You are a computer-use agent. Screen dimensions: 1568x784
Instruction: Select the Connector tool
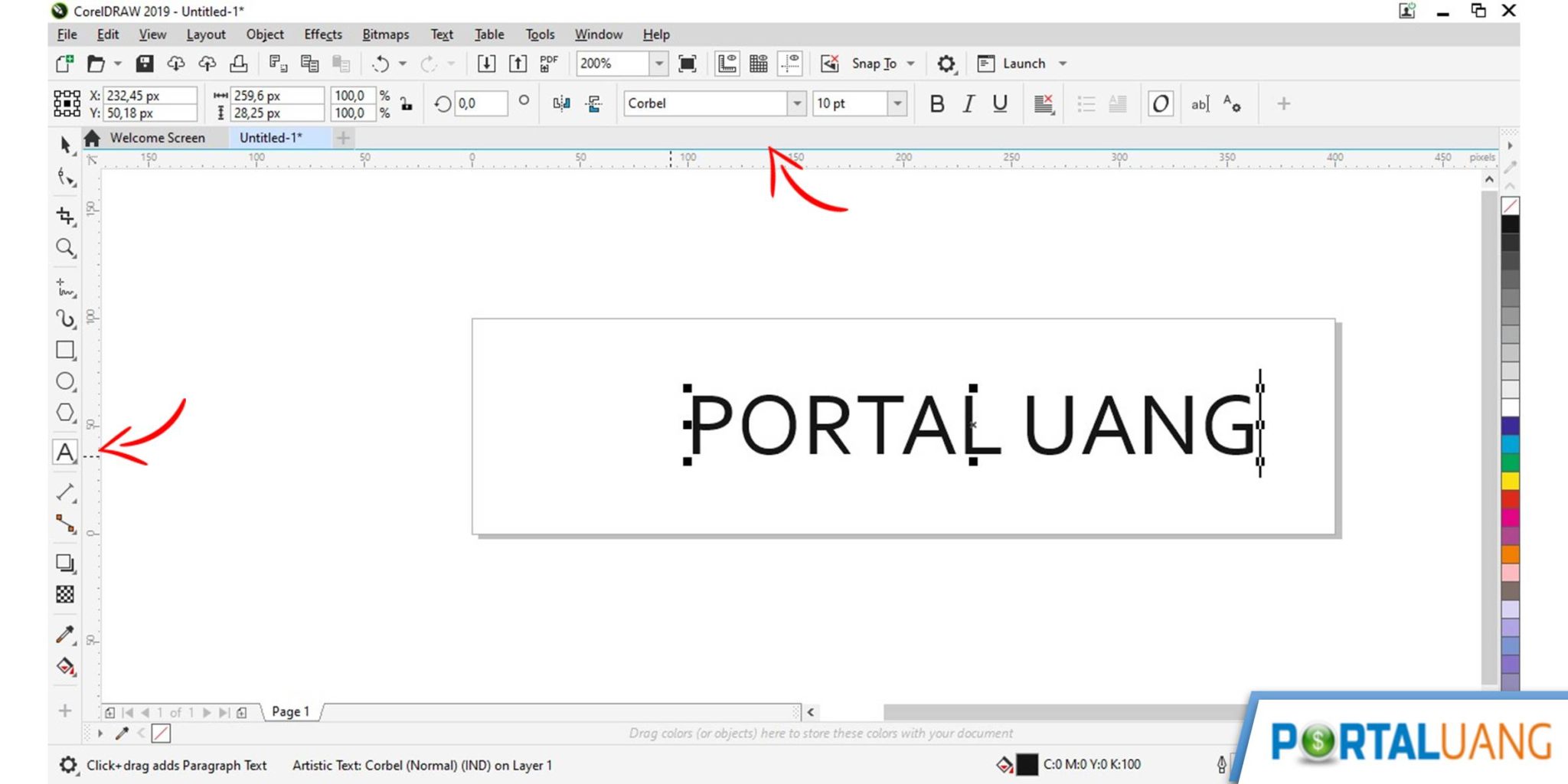[x=66, y=524]
